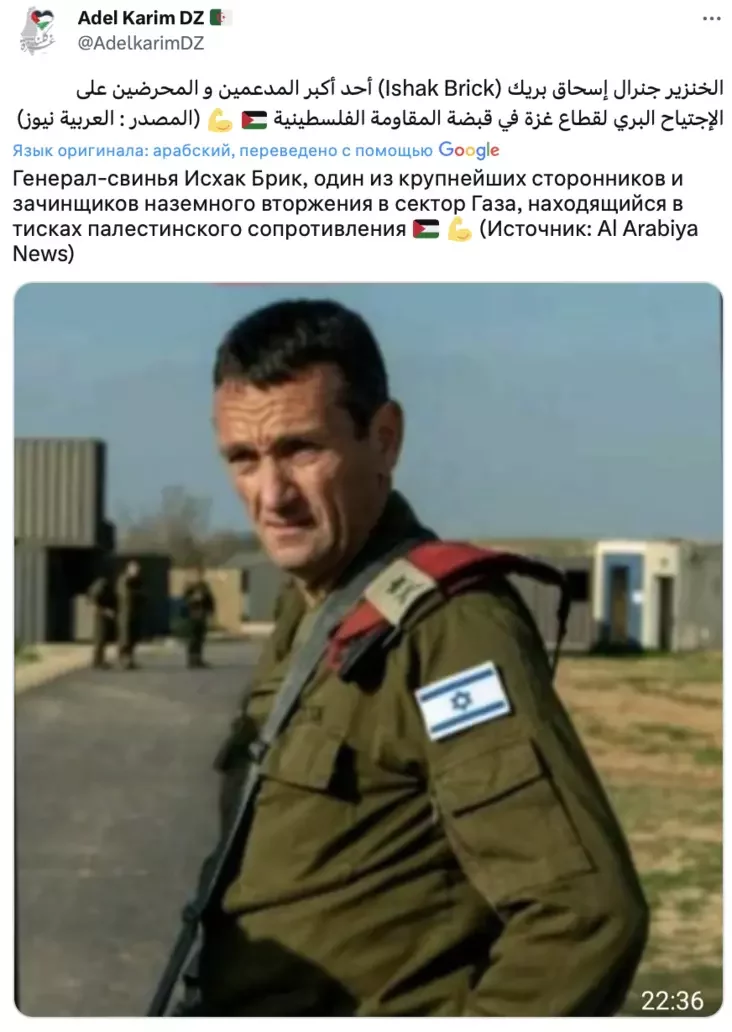Click the Algerian flag emoji beside the name
732x1032 pixels.
[220, 18]
